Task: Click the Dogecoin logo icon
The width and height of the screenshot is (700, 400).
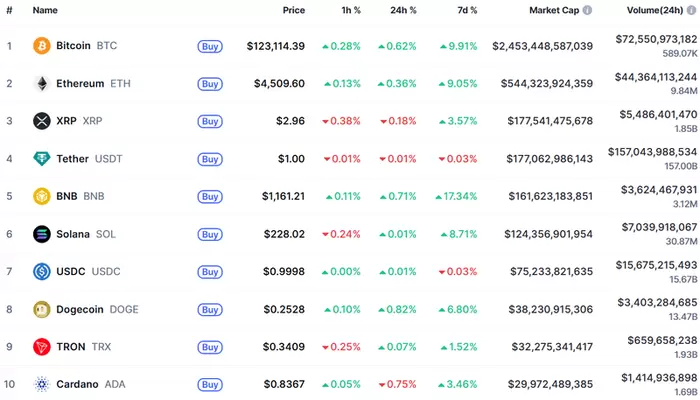Action: pos(41,309)
